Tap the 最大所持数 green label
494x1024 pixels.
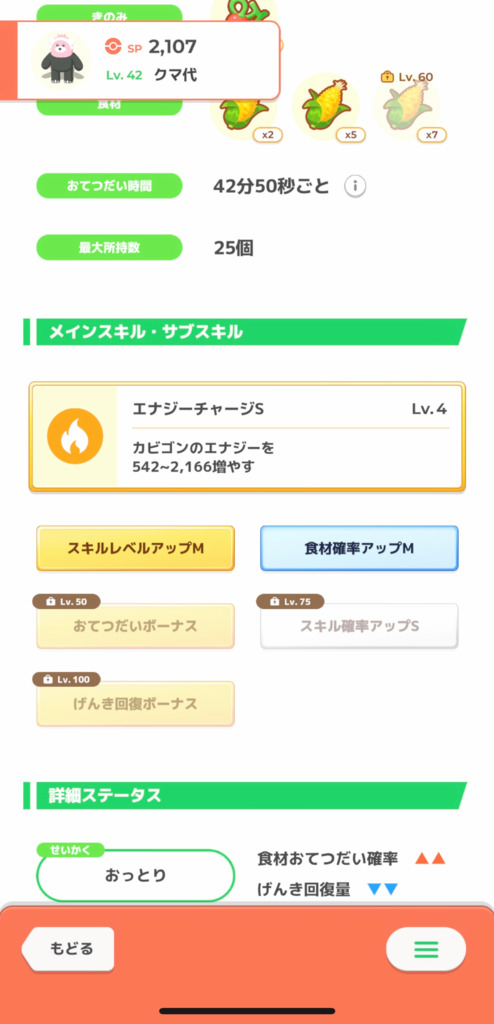click(109, 248)
